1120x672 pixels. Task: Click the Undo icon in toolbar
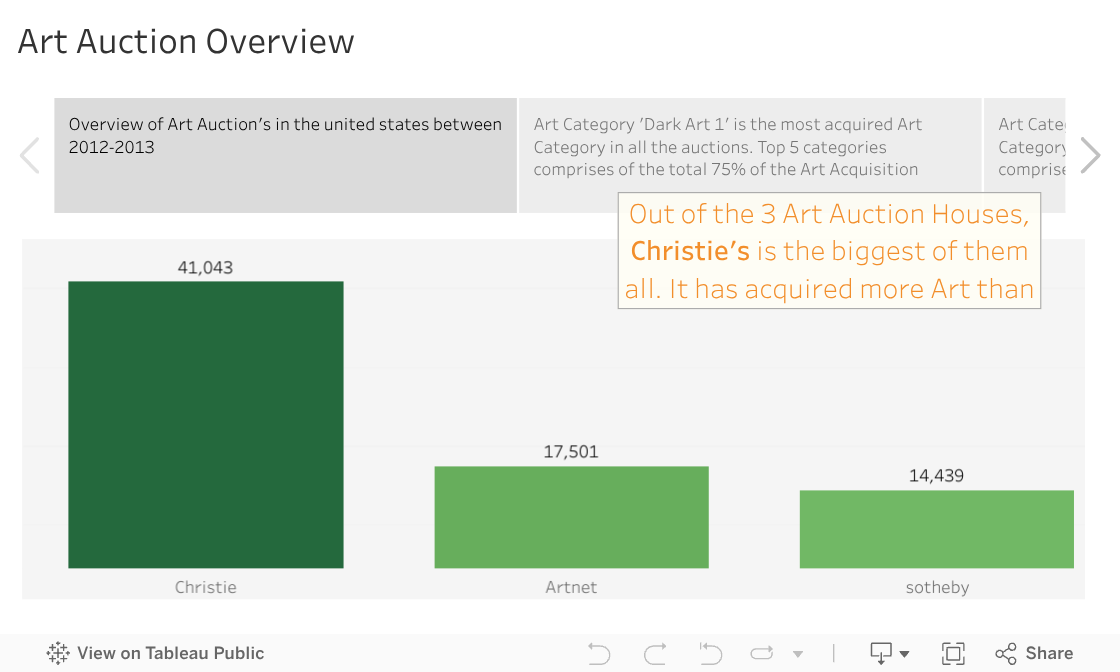point(599,654)
